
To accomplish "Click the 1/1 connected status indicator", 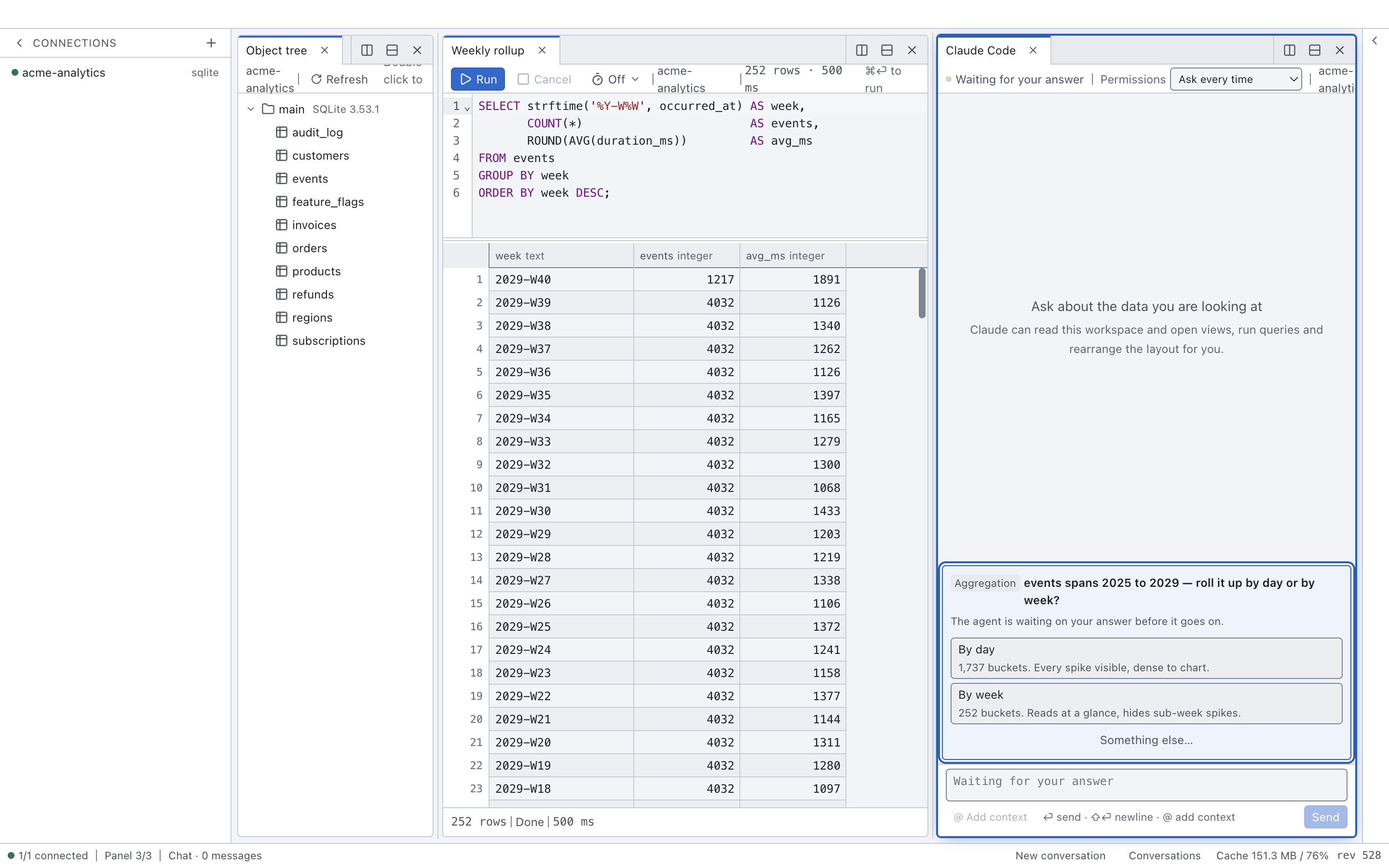I will (48, 855).
